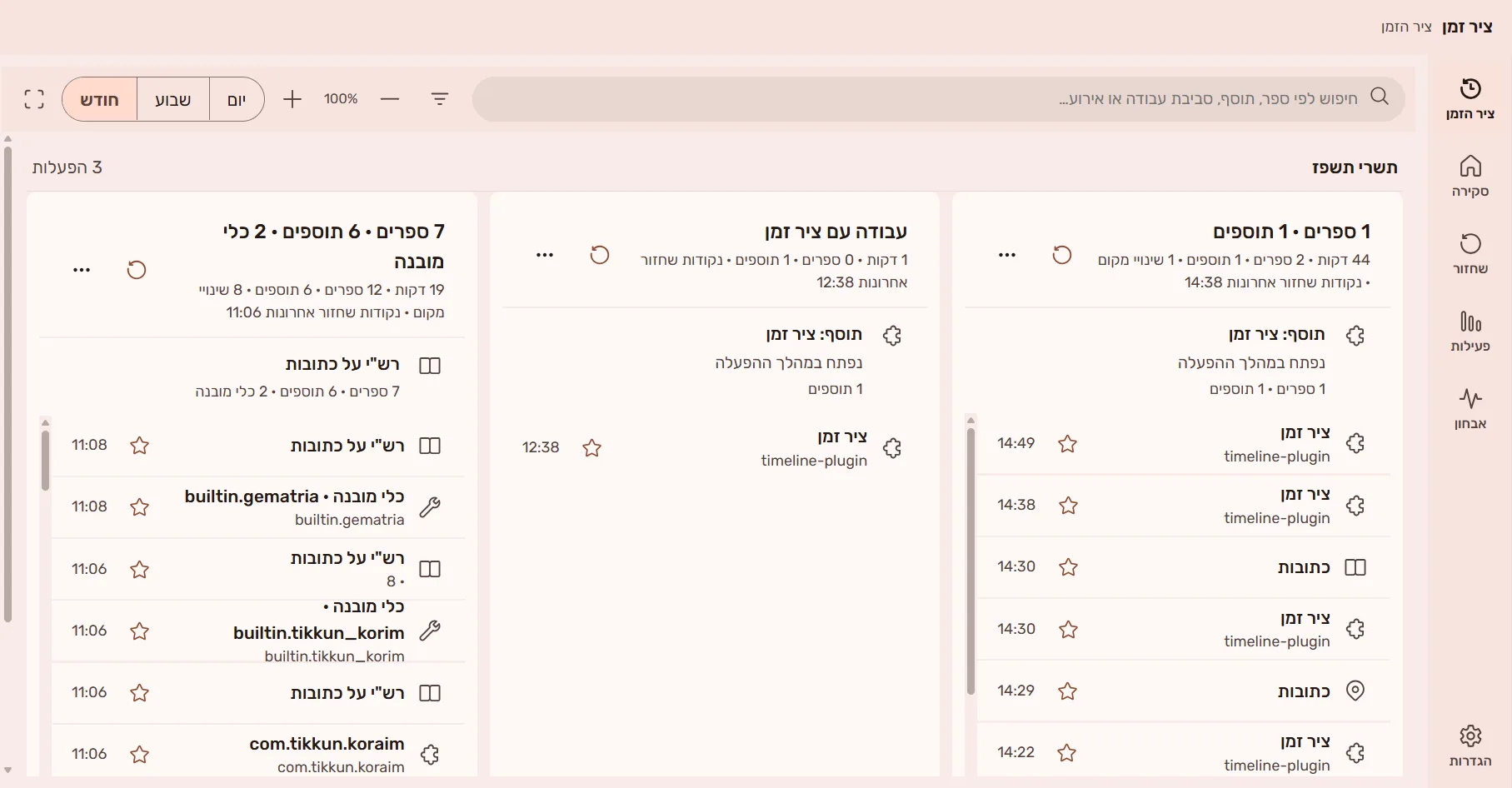Switch to the שבוע week view
The width and height of the screenshot is (1512, 788).
173,100
